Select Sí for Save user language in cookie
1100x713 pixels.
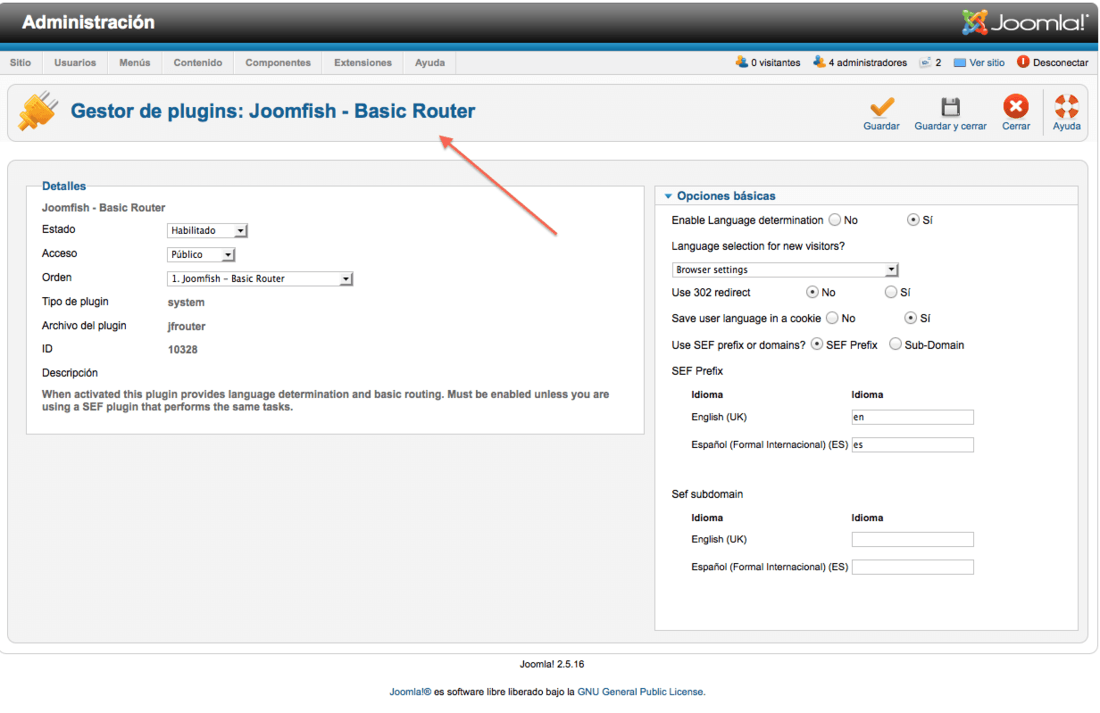[x=911, y=318]
